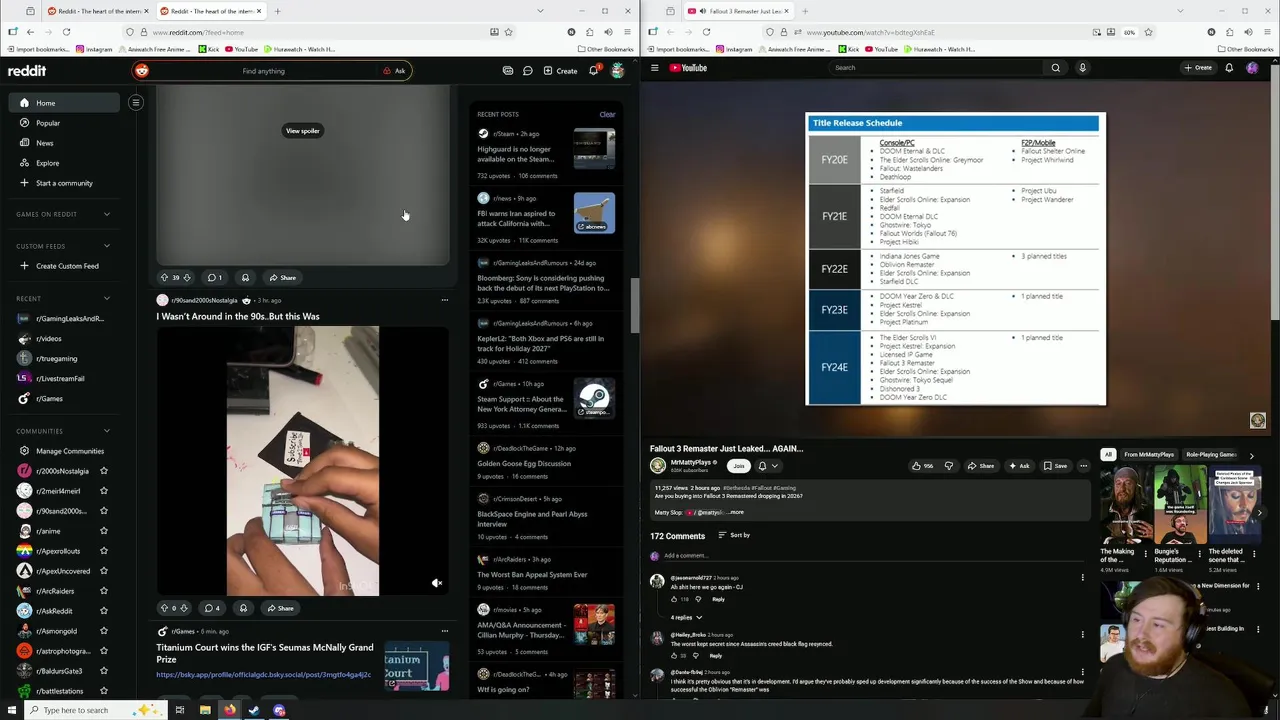1280x720 pixels.
Task: Open YouTube account avatar menu
Action: (x=1252, y=68)
